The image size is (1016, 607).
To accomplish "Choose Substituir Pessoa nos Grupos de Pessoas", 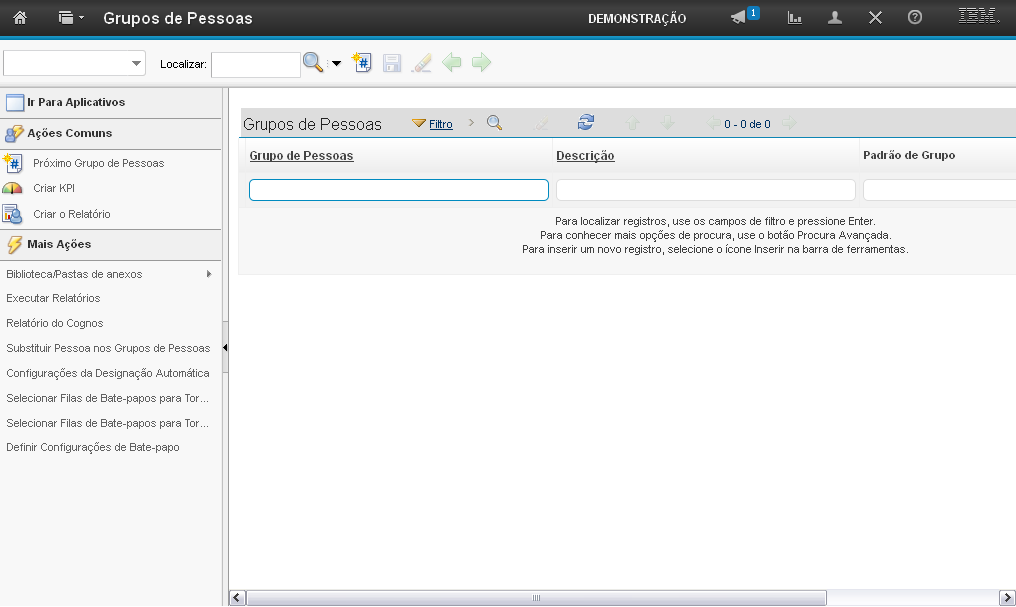I will pos(108,348).
